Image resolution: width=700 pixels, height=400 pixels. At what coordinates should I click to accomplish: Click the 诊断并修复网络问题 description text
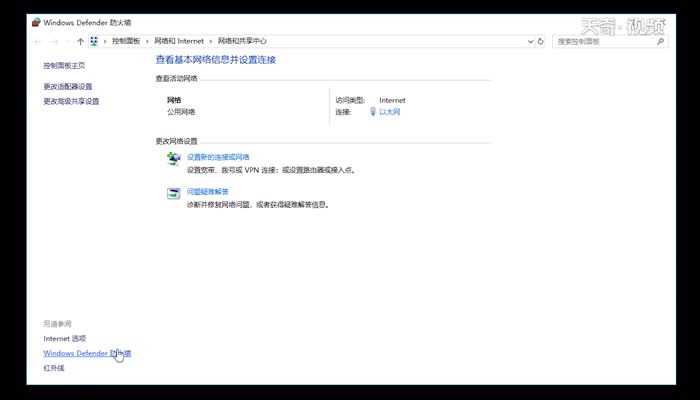(258, 204)
